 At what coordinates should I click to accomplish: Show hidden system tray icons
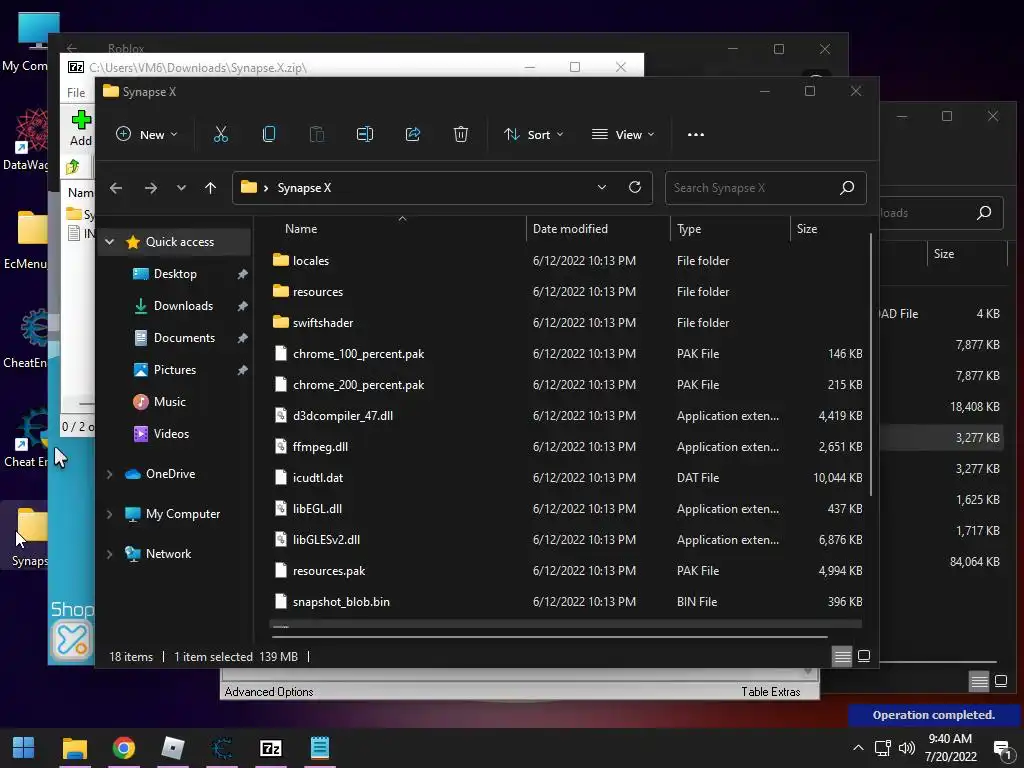[x=858, y=748]
